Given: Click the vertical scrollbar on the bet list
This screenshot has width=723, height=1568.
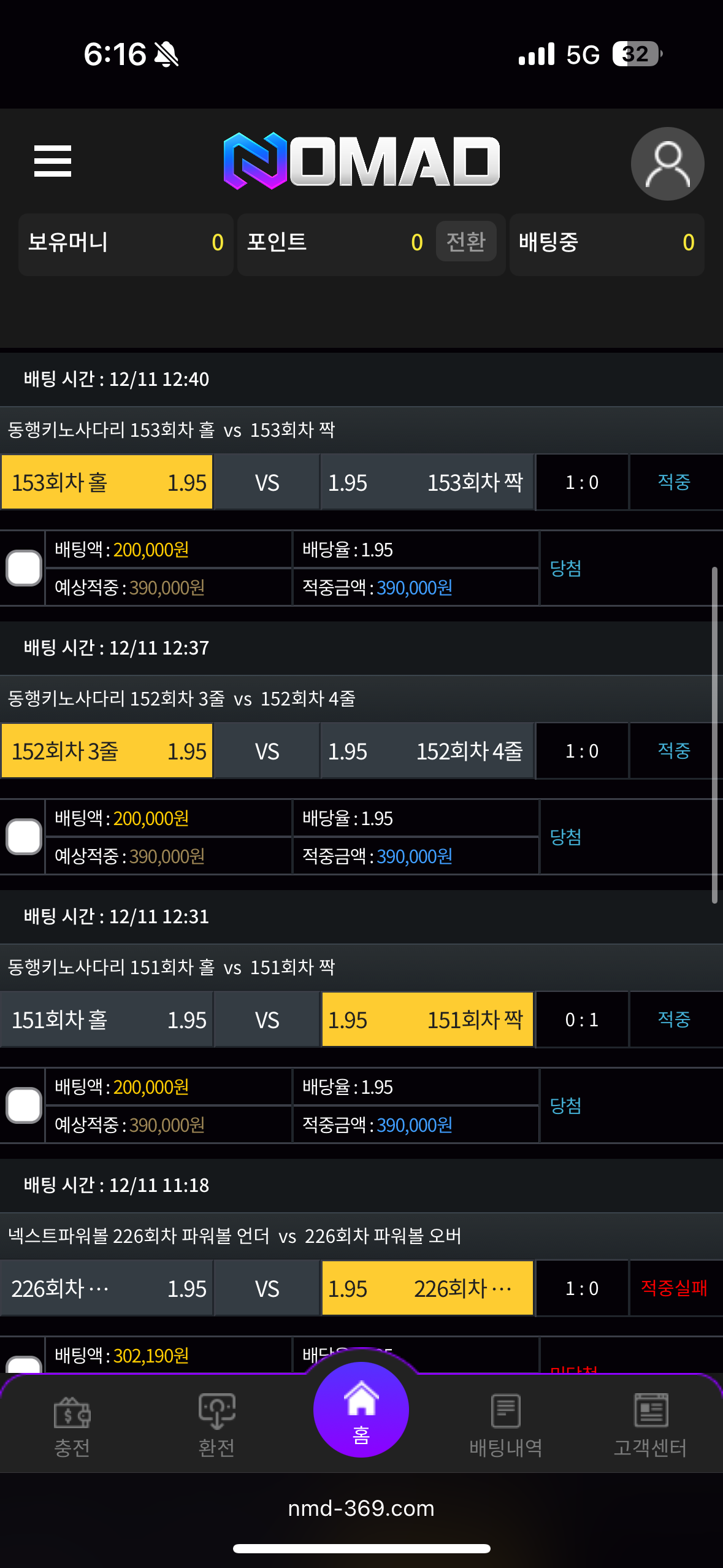Looking at the screenshot, I should (714, 735).
